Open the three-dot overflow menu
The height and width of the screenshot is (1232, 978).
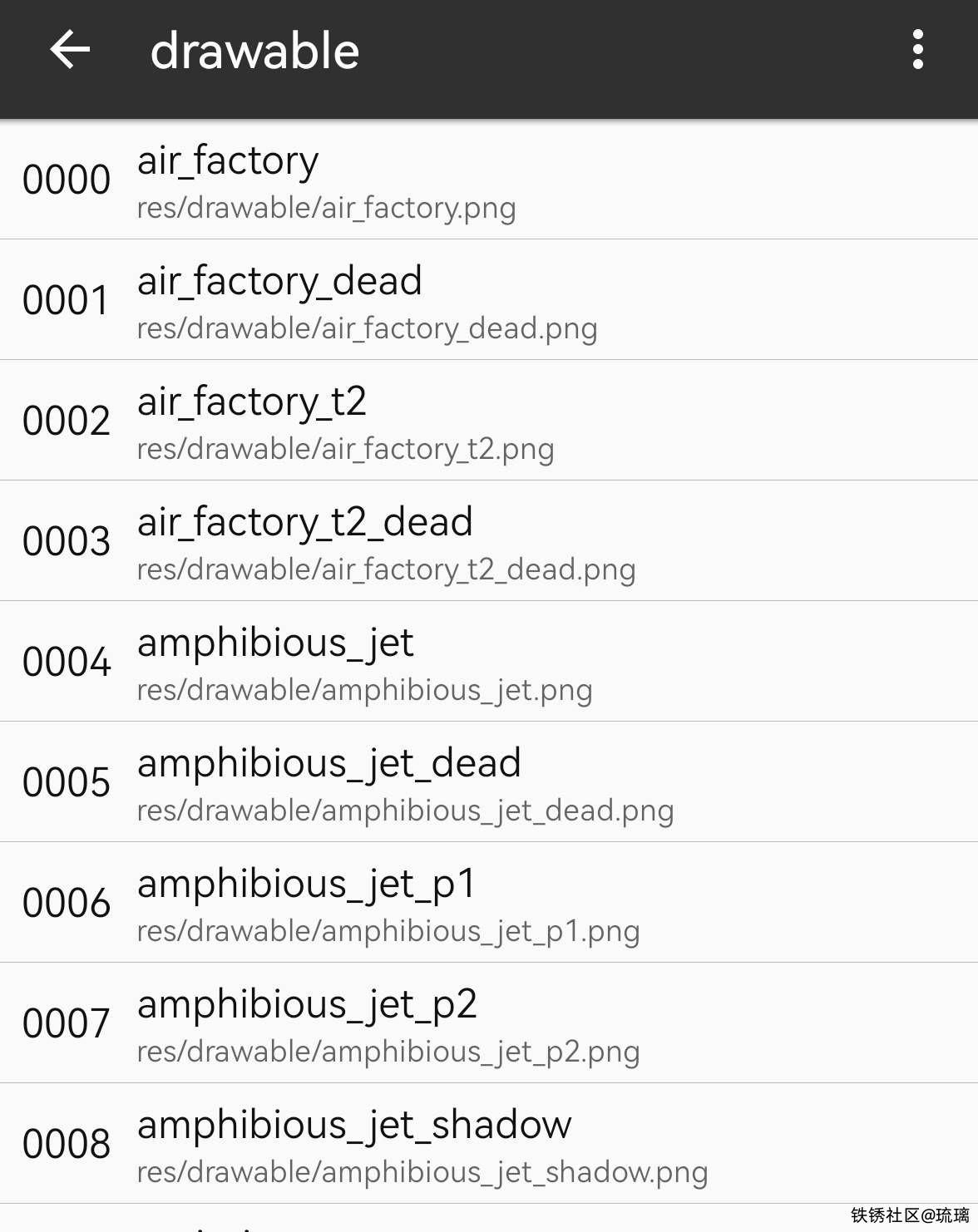point(917,50)
